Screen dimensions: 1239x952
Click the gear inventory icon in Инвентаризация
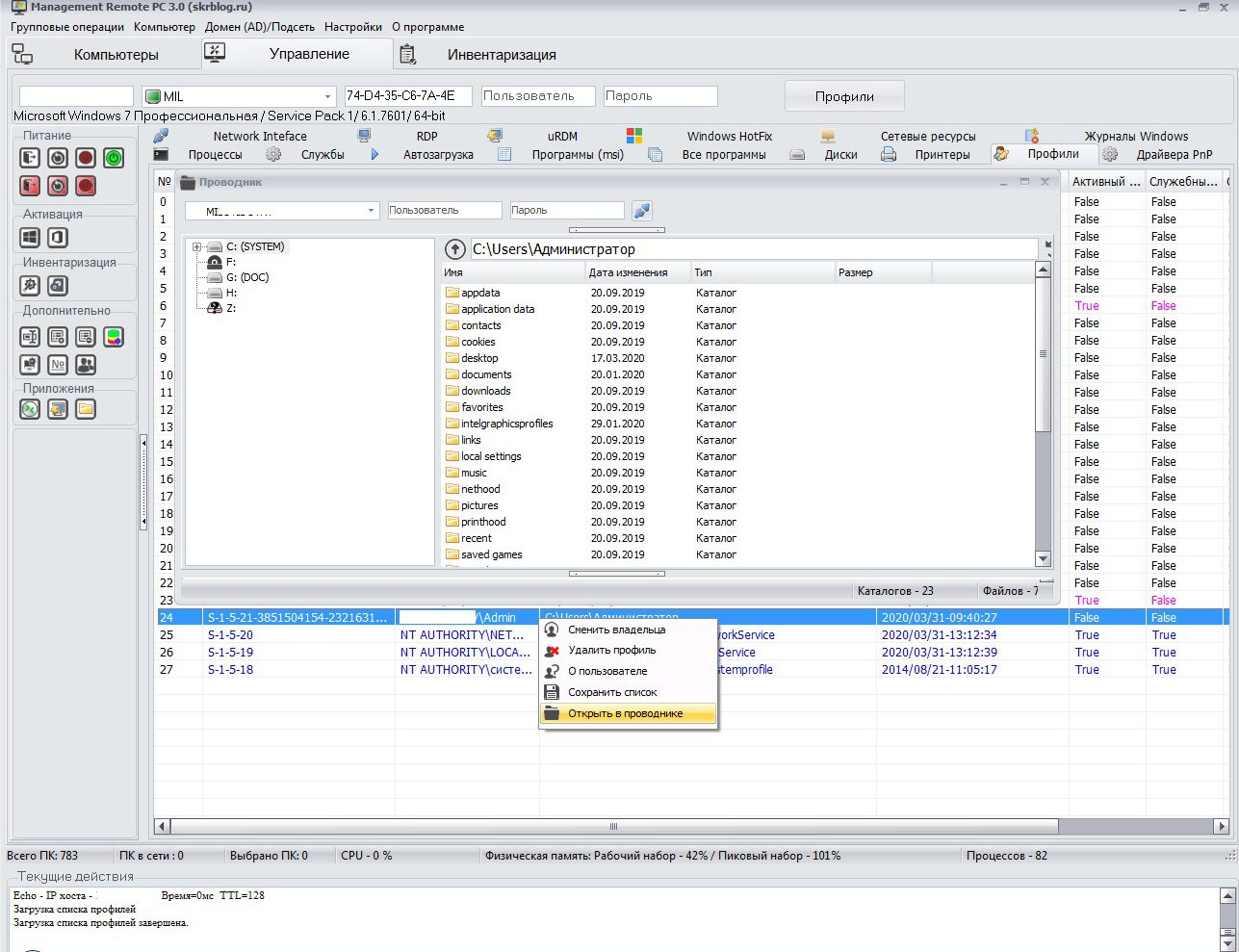[x=30, y=284]
